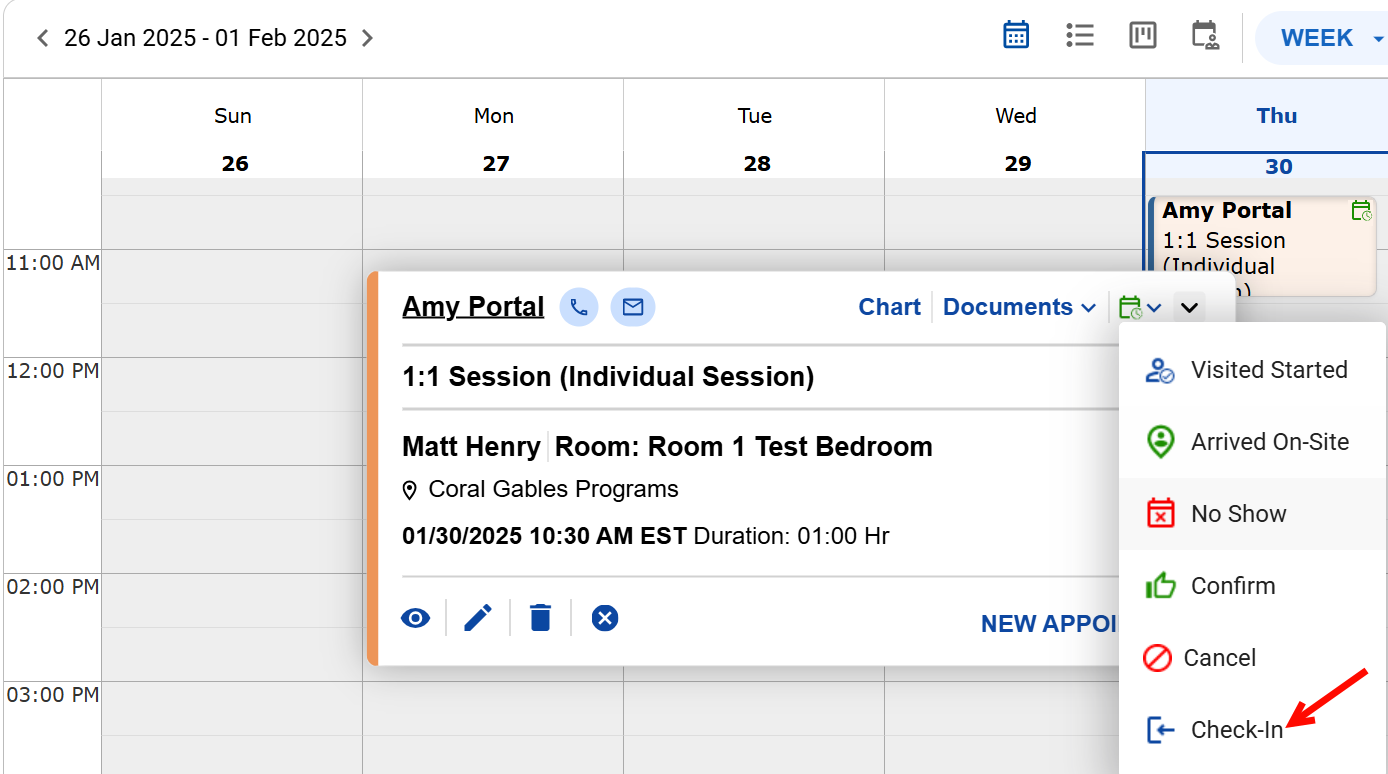Open the board column view icon

(x=1142, y=36)
